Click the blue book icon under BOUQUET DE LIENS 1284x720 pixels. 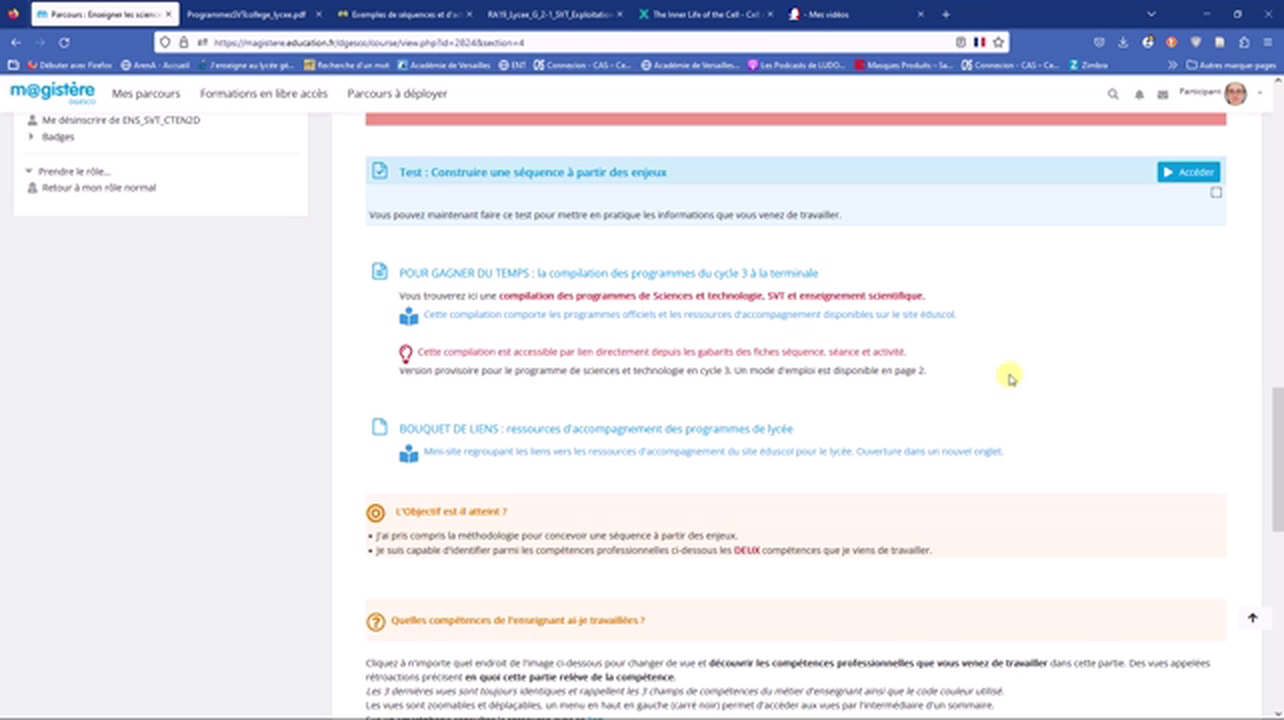tap(408, 452)
